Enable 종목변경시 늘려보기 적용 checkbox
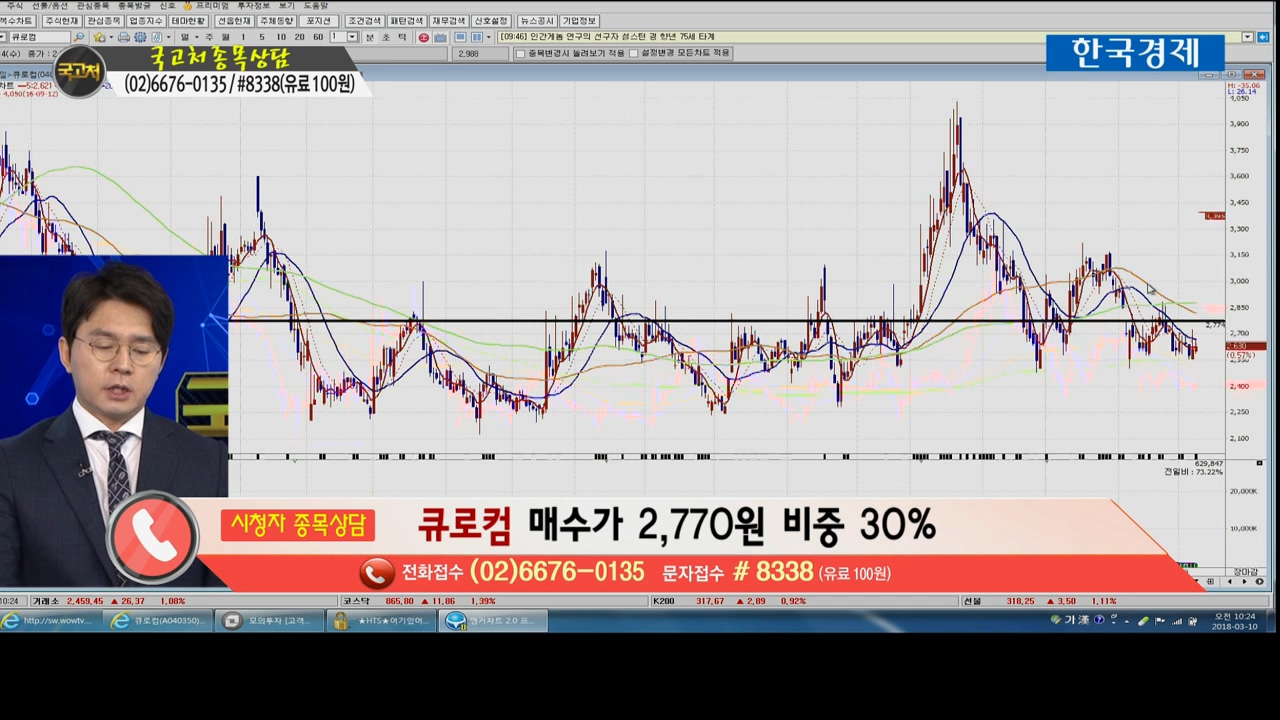 pyautogui.click(x=520, y=53)
